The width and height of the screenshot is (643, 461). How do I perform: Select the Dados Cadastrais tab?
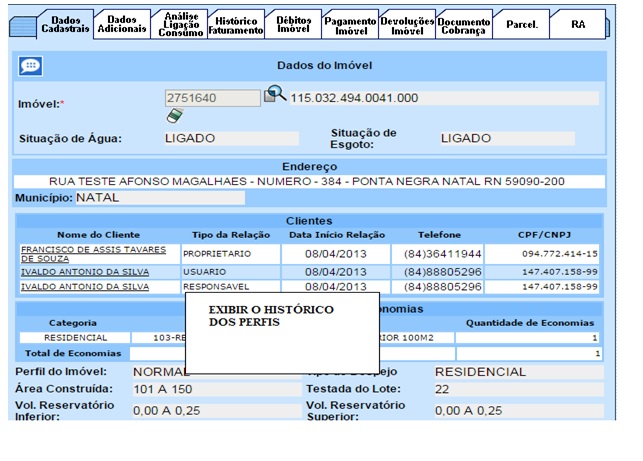[x=66, y=25]
